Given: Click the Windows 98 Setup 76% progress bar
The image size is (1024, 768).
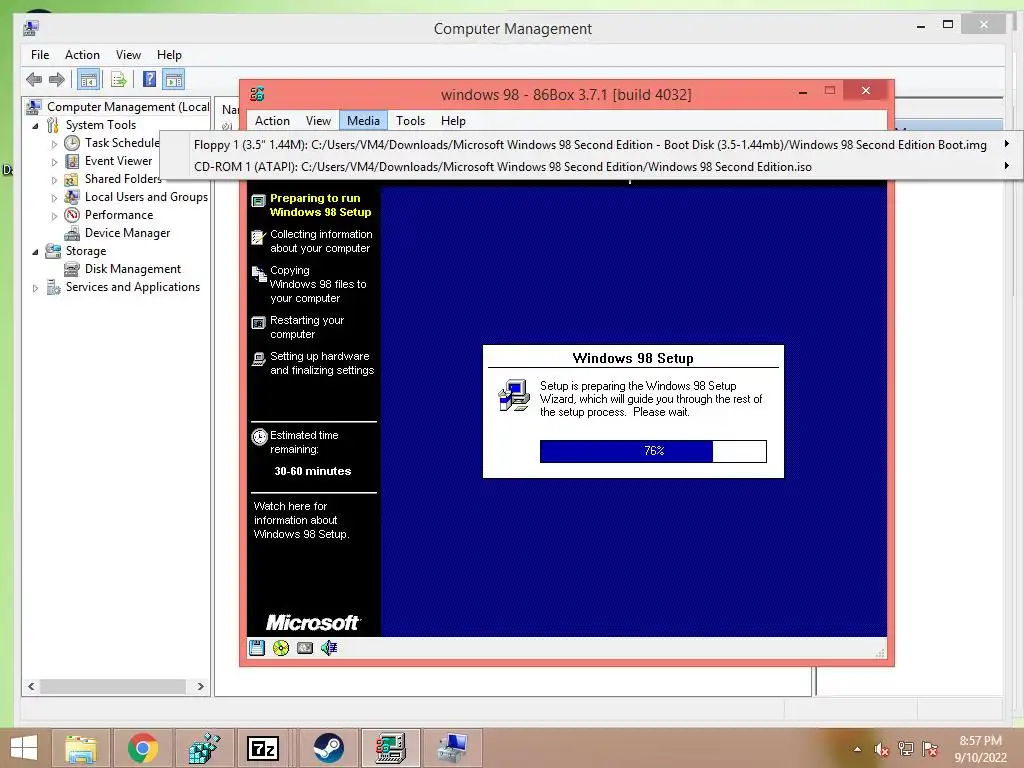Looking at the screenshot, I should [653, 451].
